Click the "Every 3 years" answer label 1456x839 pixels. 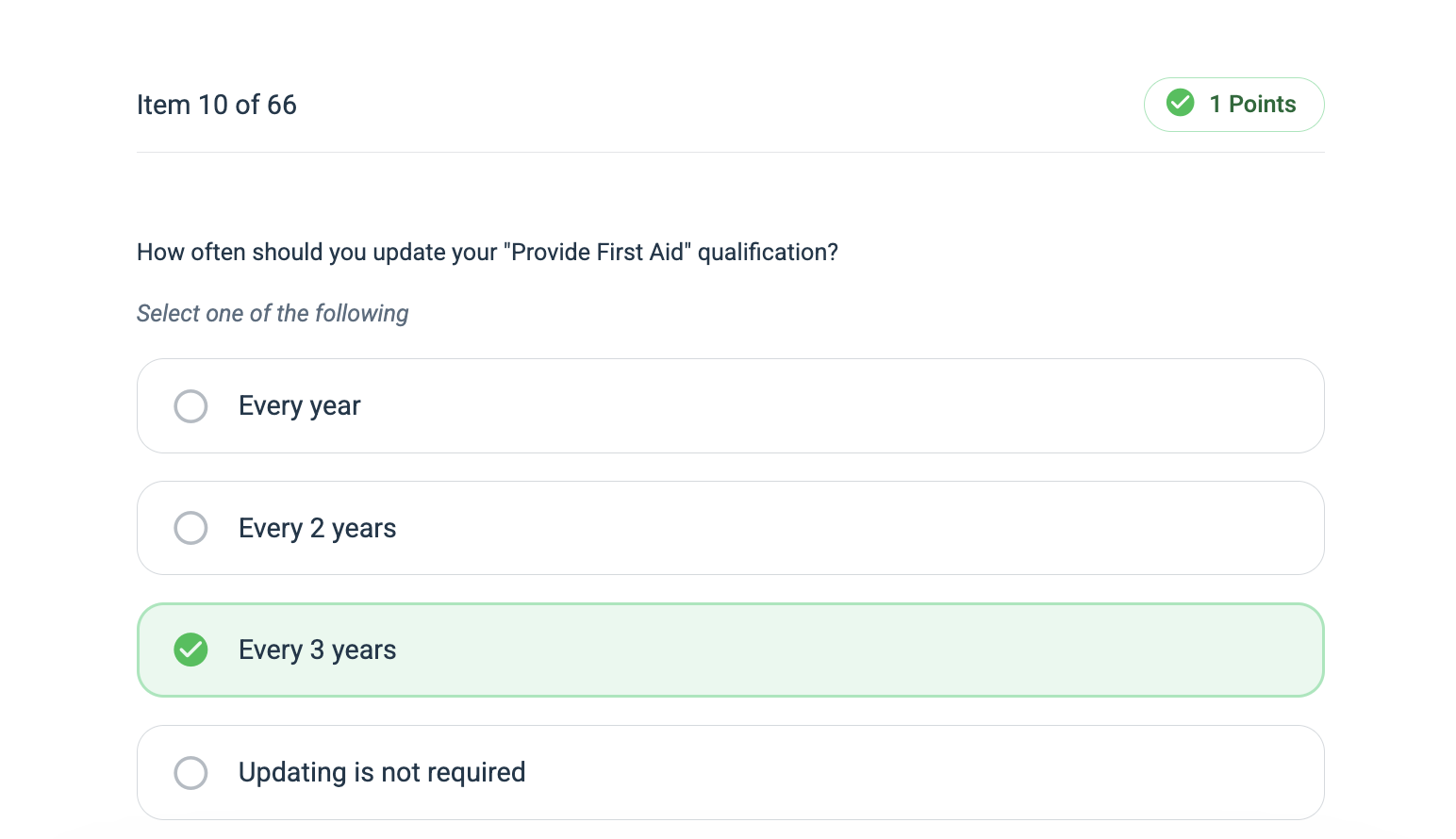(317, 650)
